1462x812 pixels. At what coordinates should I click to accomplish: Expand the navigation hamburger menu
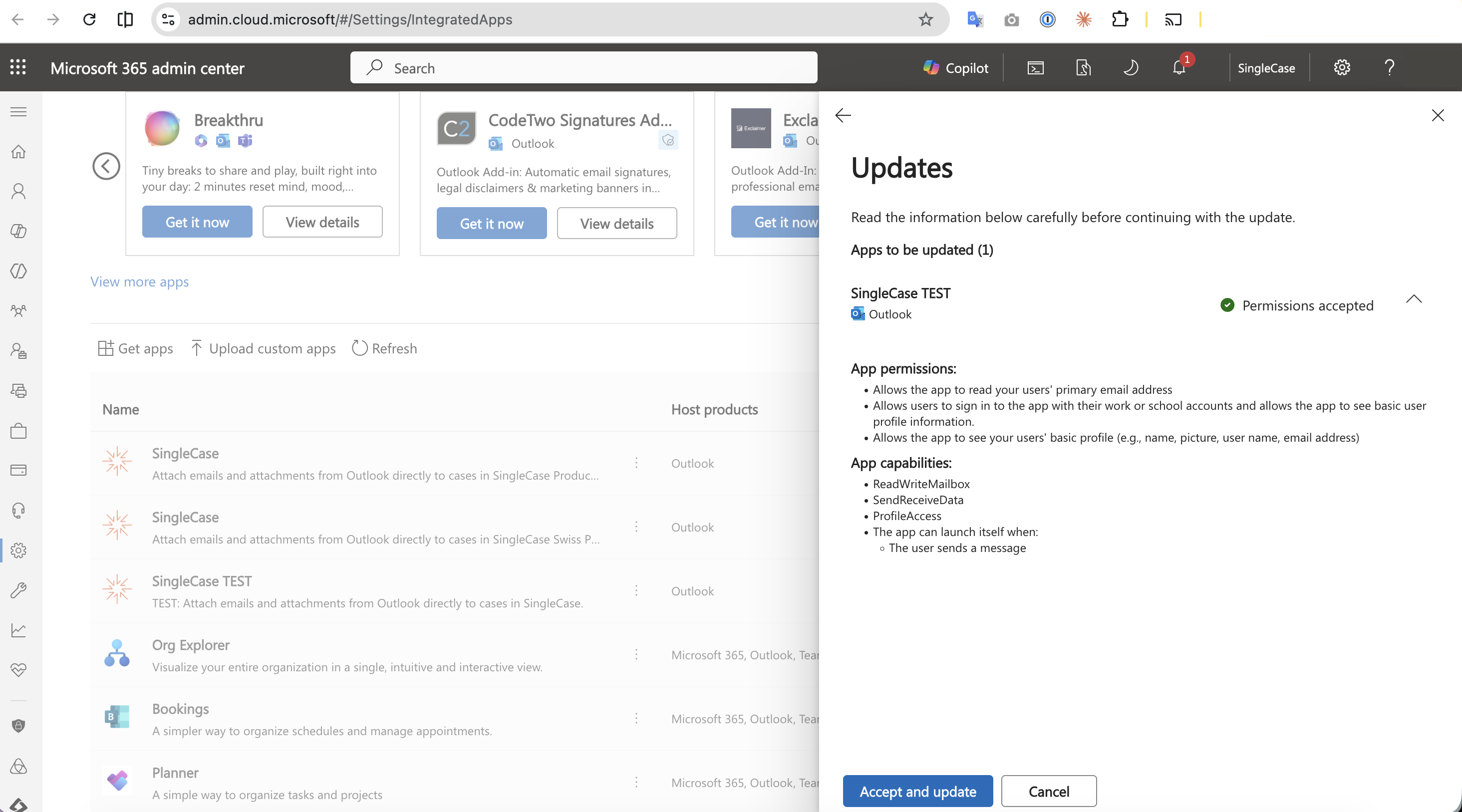click(x=19, y=112)
